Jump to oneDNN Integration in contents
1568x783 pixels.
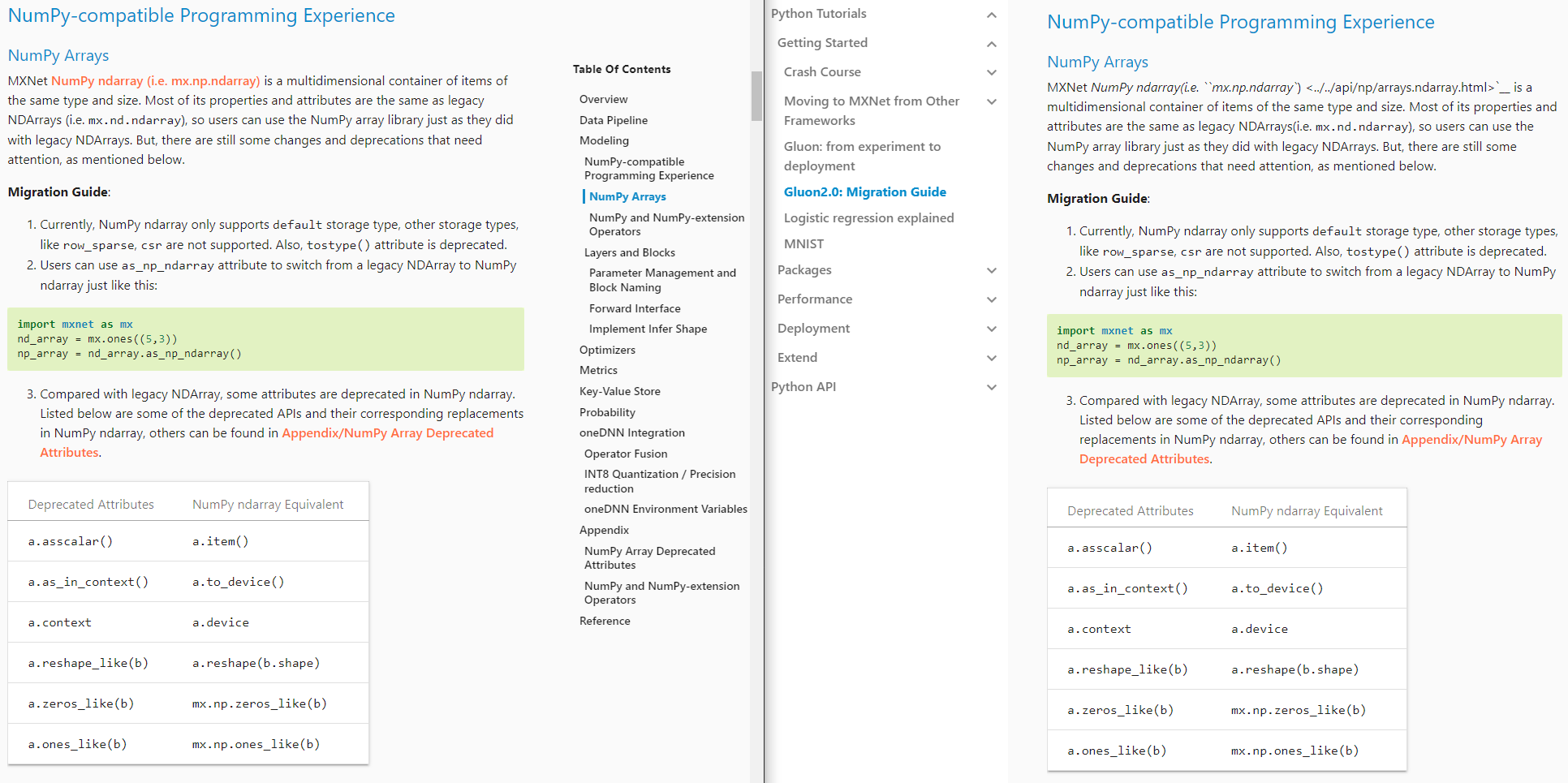632,433
